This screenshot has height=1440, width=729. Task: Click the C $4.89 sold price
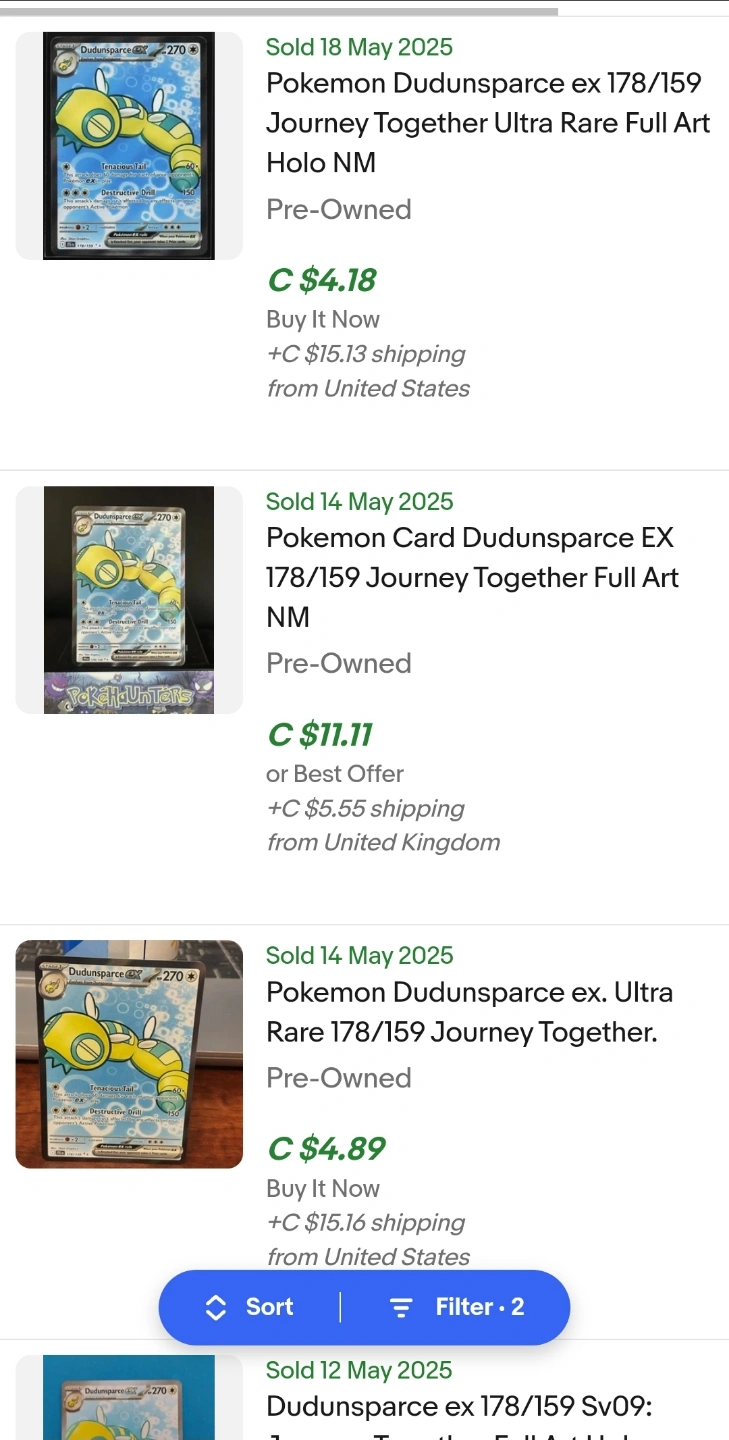pyautogui.click(x=326, y=1149)
